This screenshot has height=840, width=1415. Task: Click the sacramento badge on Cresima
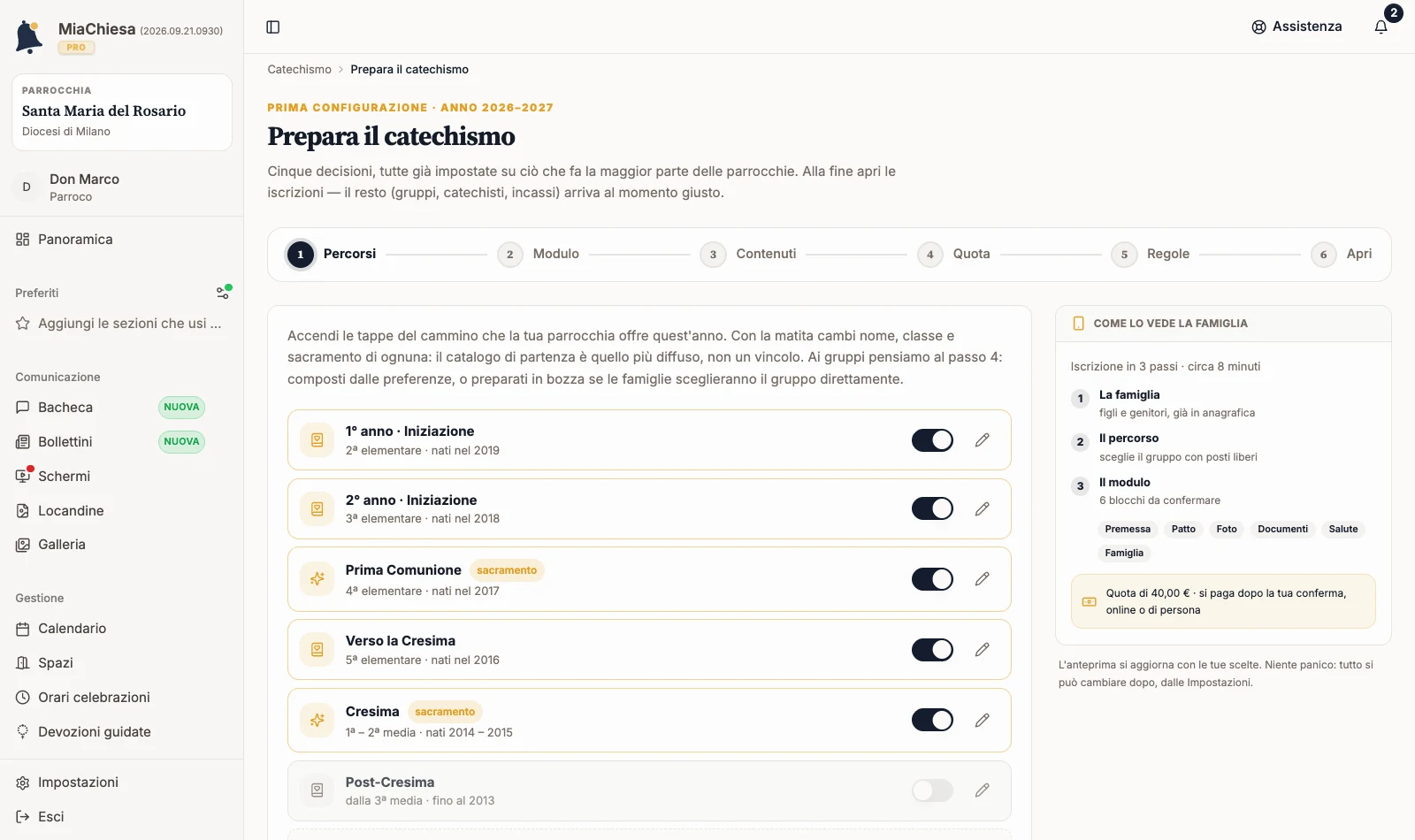click(x=445, y=712)
